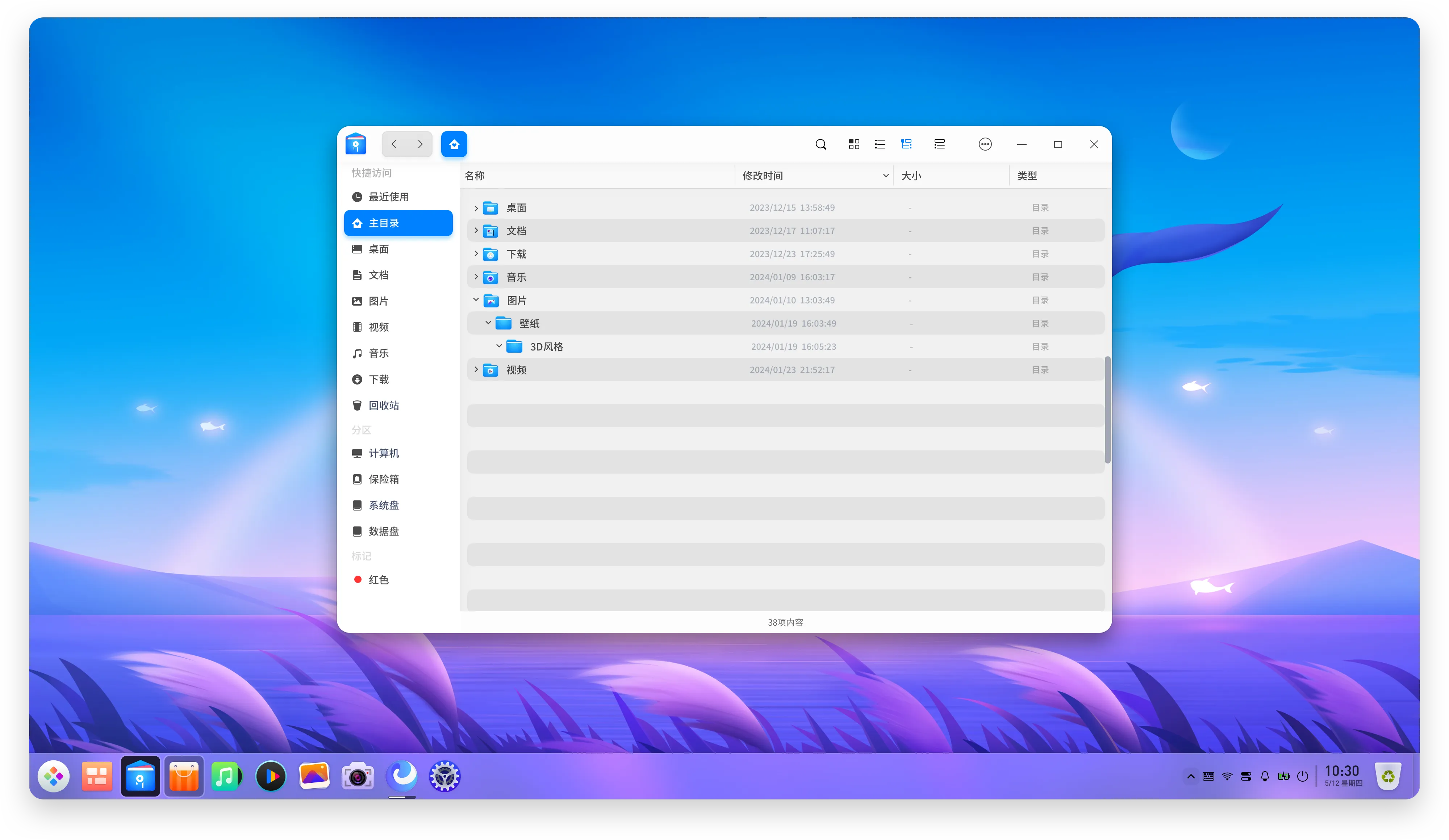Click the 10:30 clock in tray
1449x840 pixels.
(1342, 772)
